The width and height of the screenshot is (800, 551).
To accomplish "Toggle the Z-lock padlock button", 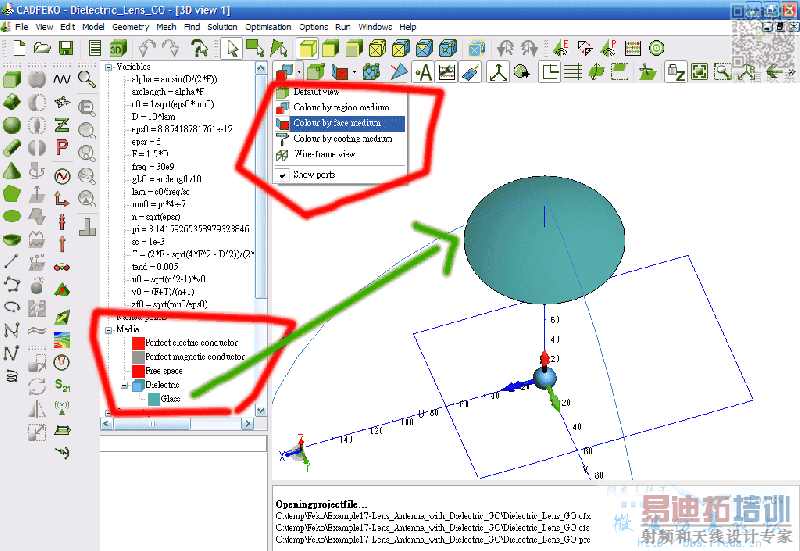I will coord(676,72).
